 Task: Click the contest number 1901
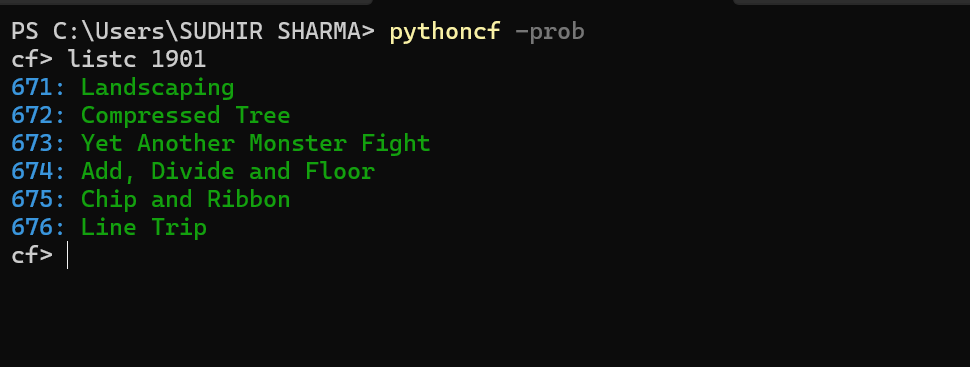178,59
